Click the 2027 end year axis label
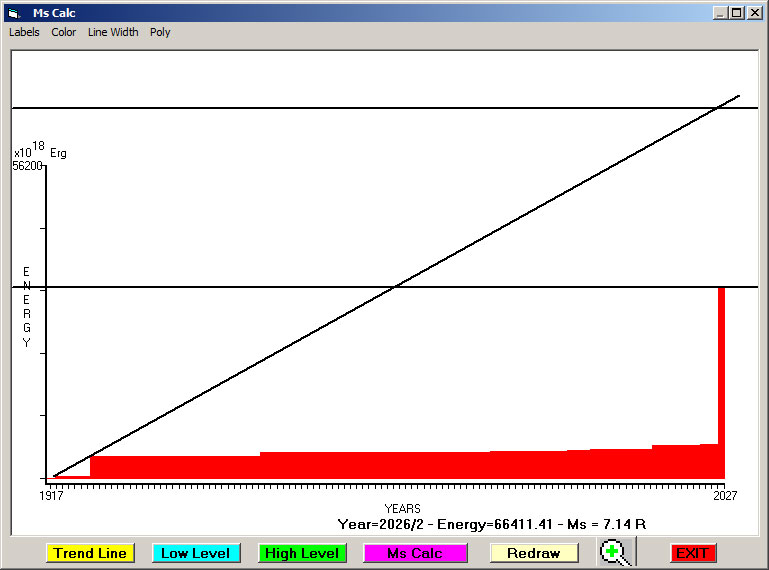This screenshot has height=570, width=769. (x=724, y=495)
